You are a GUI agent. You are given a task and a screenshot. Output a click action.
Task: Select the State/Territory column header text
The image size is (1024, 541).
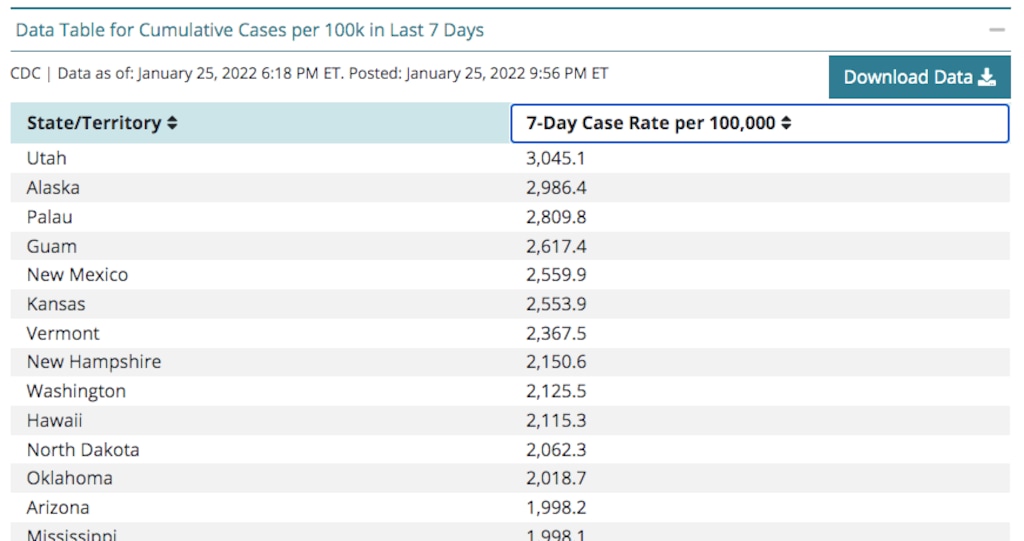pyautogui.click(x=94, y=123)
